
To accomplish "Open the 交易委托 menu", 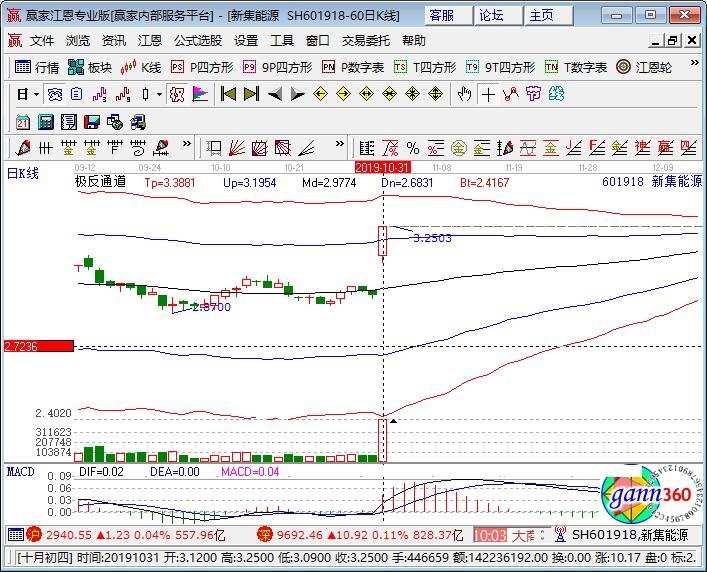I will [365, 41].
